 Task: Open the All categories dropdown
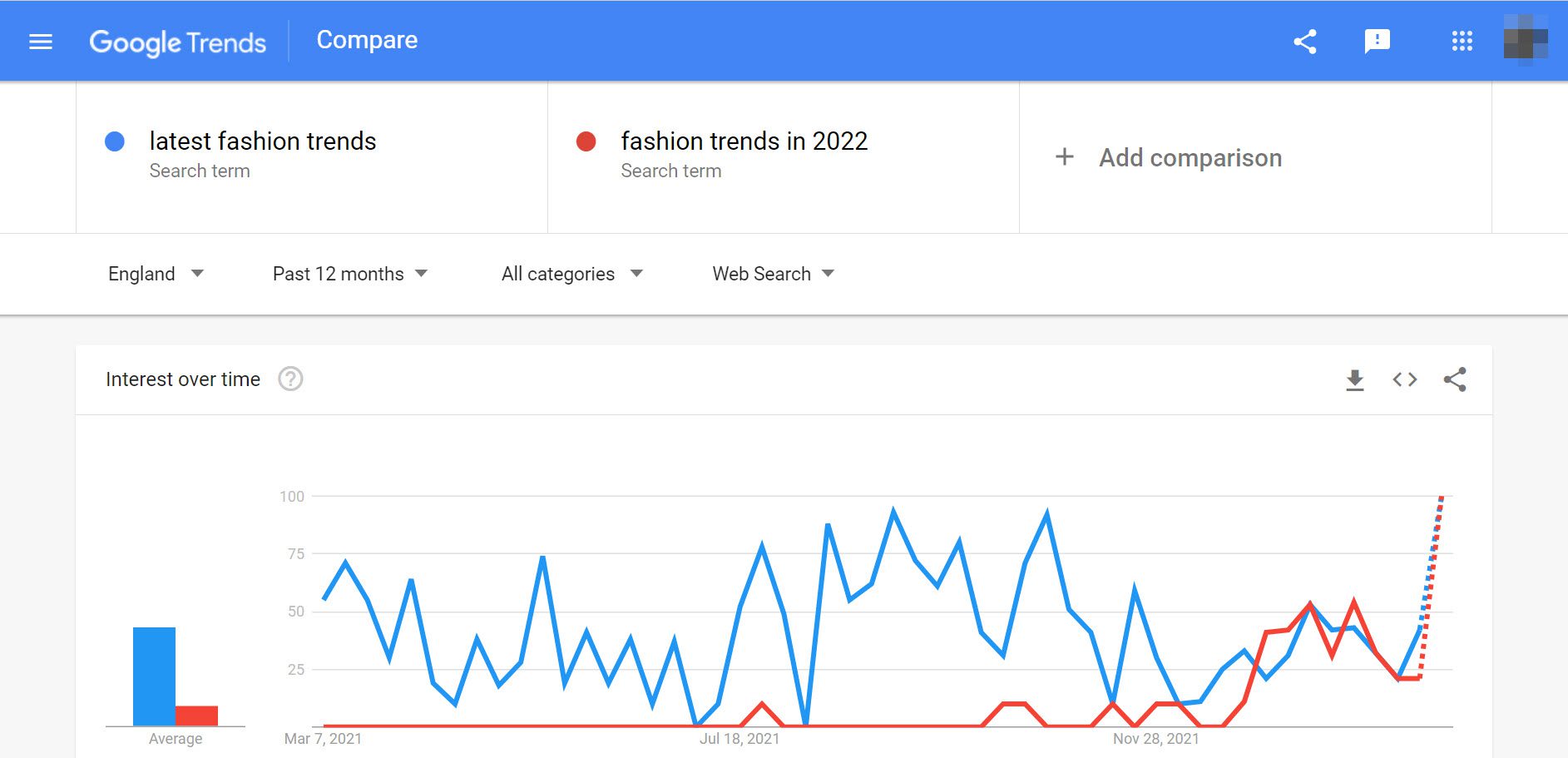tap(571, 273)
